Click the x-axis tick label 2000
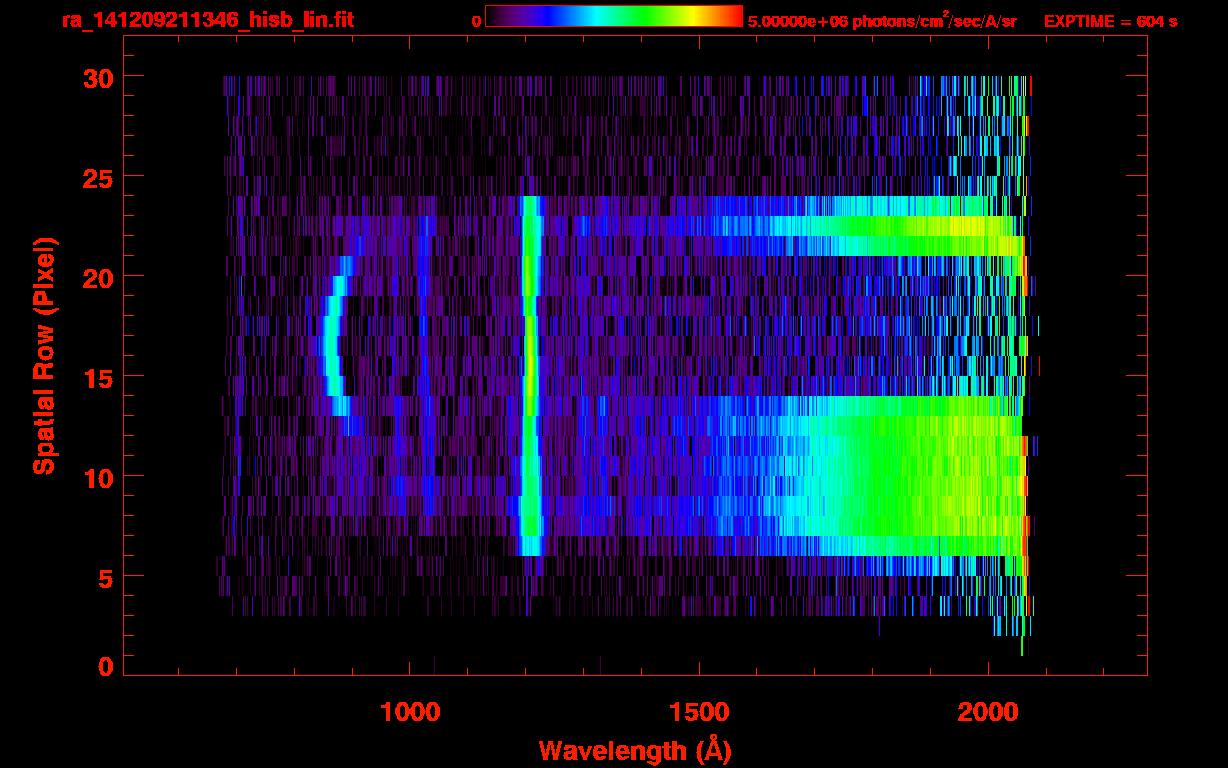The width and height of the screenshot is (1228, 768). tap(988, 712)
